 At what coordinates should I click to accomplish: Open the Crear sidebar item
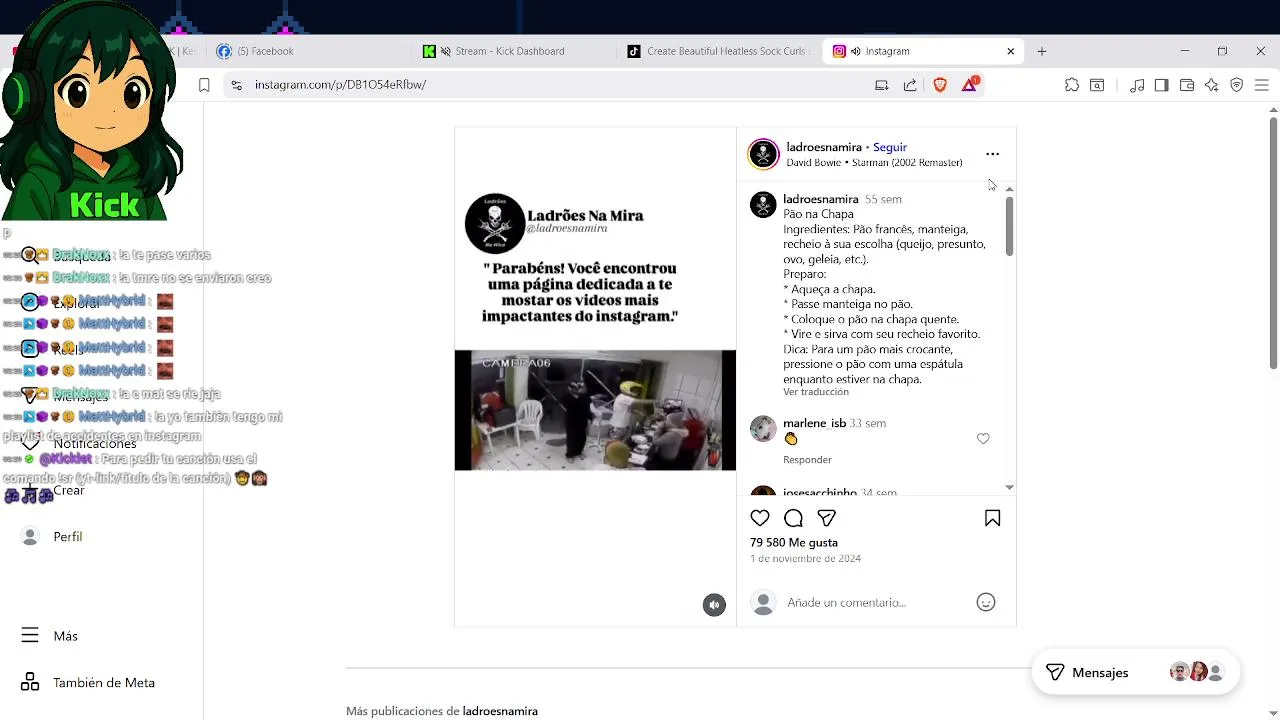pyautogui.click(x=69, y=490)
